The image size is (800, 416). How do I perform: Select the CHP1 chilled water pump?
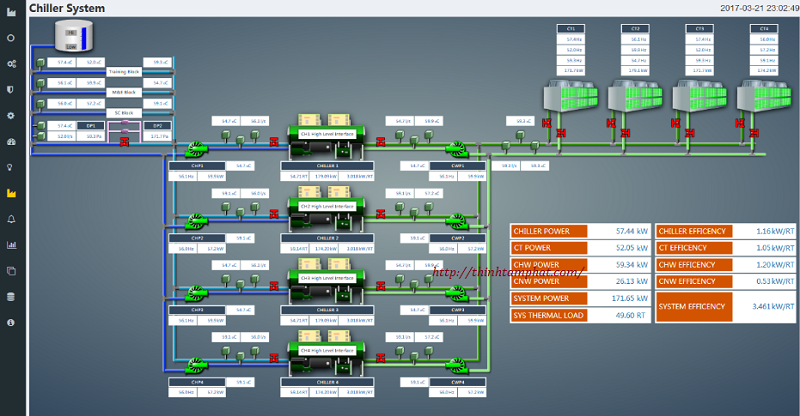(x=195, y=150)
